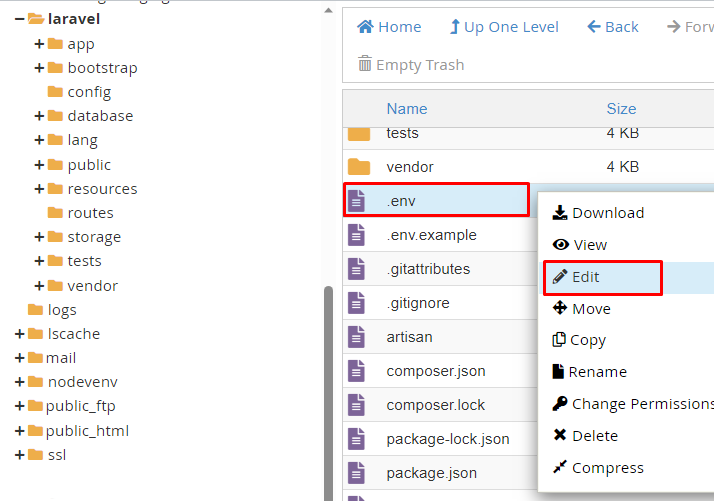
Task: Expand the storage folder node
Action: [x=39, y=237]
